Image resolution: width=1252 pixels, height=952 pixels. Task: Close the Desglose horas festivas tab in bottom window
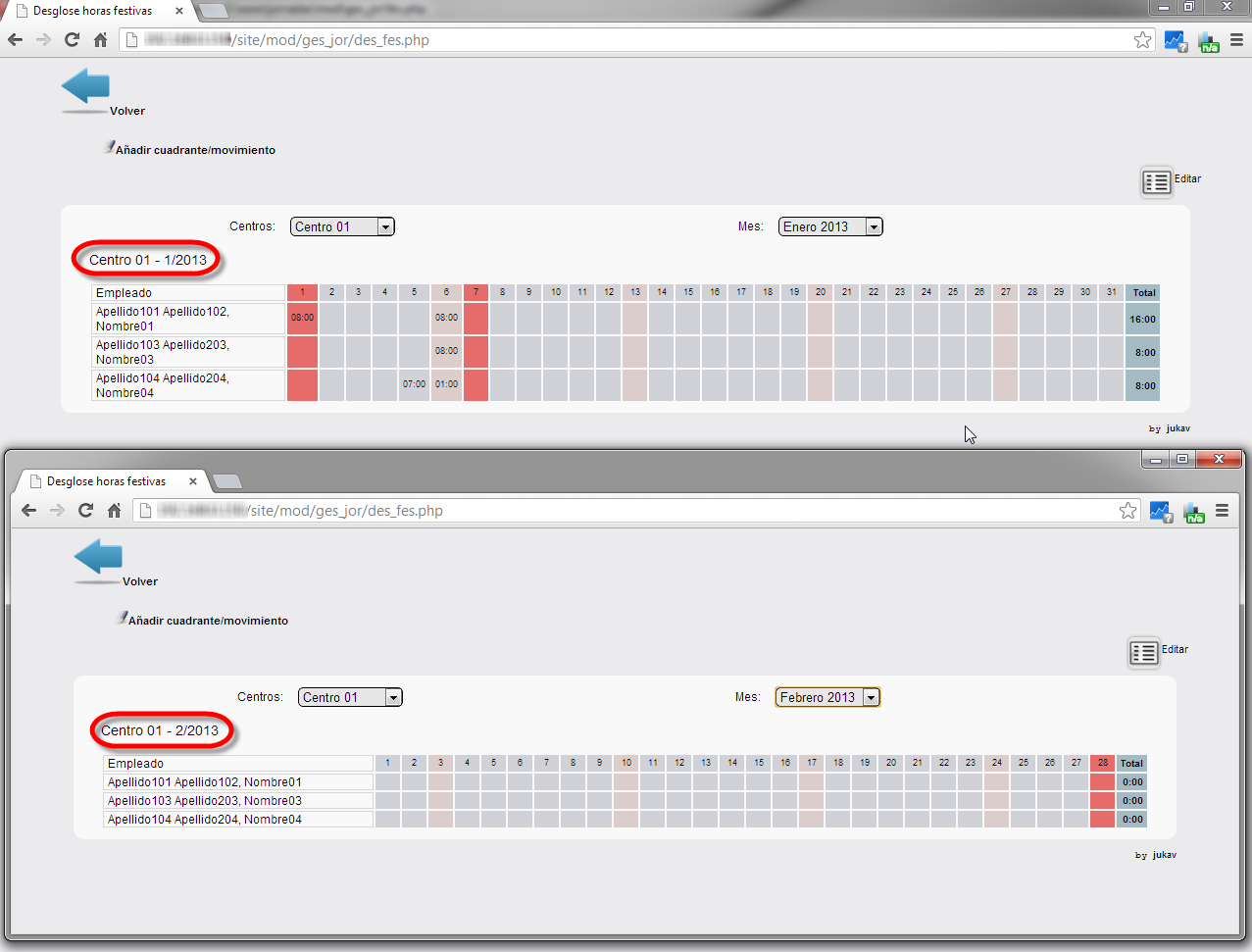point(193,481)
